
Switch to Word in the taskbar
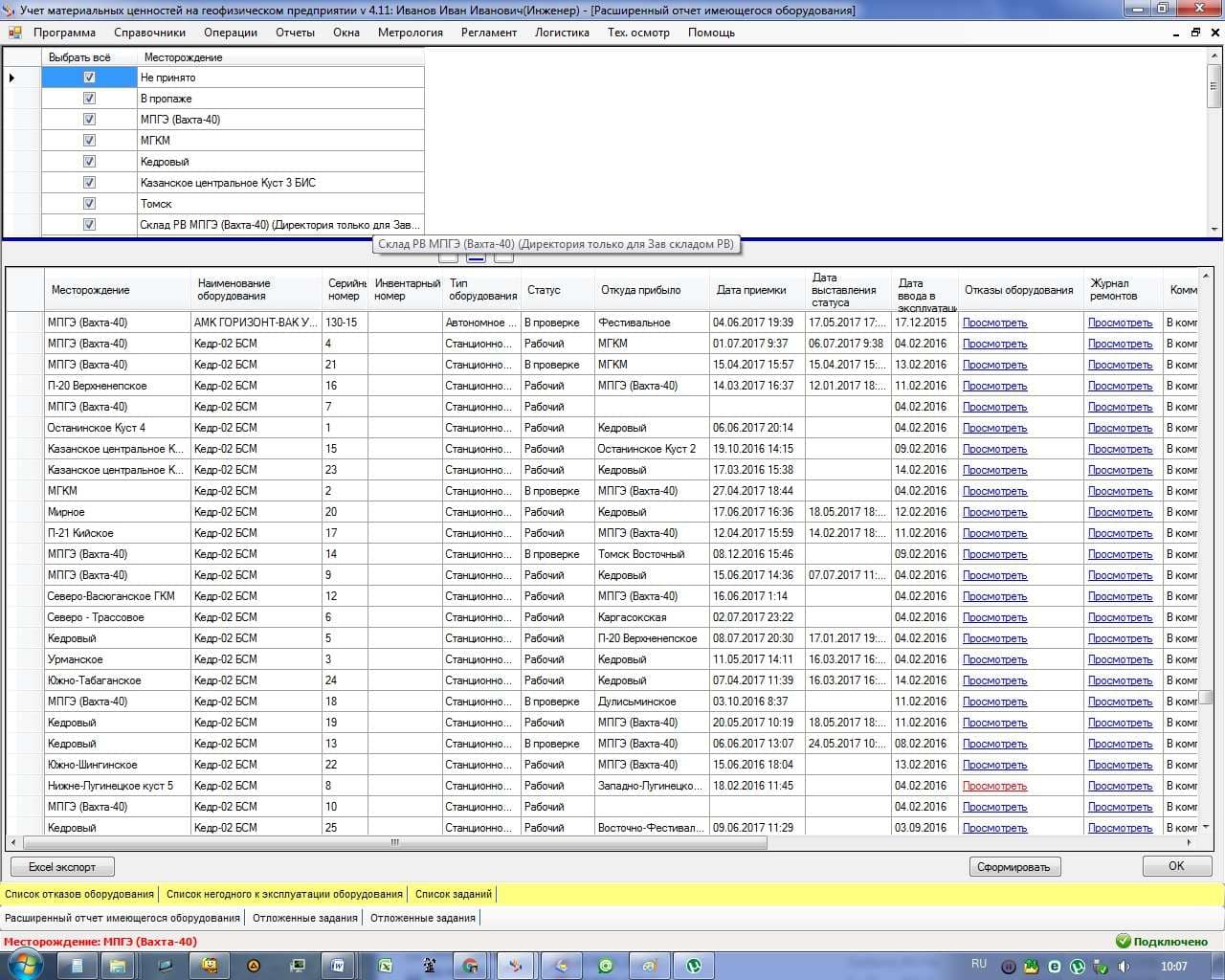(339, 966)
